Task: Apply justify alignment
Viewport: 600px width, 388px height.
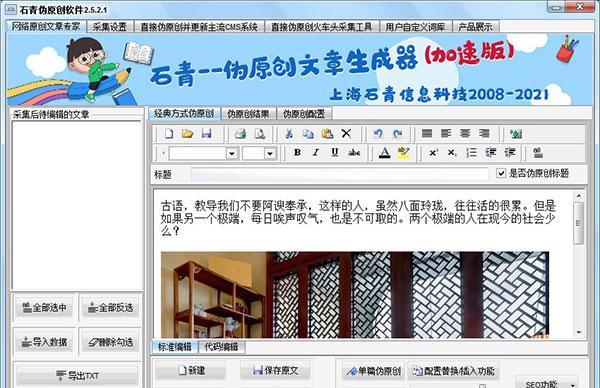Action: [427, 134]
